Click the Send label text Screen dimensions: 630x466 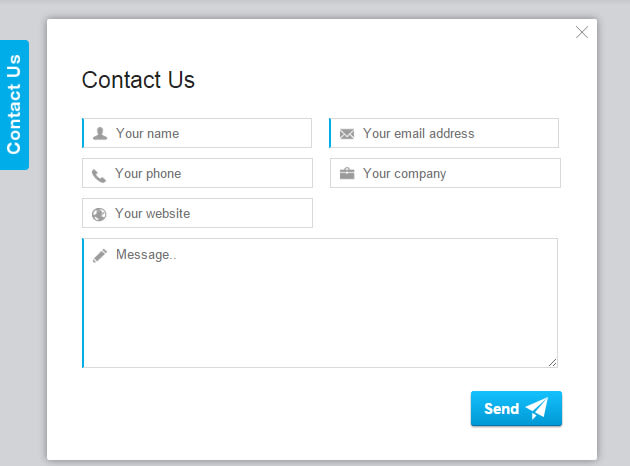(x=501, y=408)
